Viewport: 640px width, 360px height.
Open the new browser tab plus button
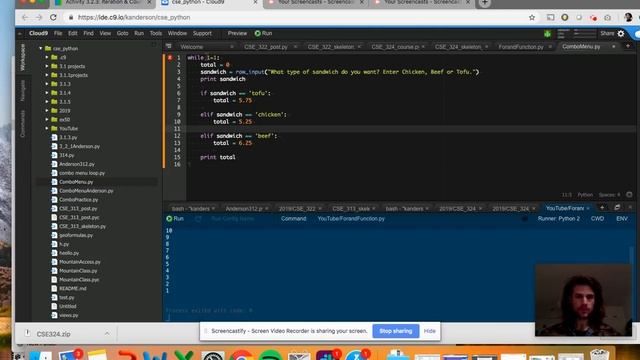[484, 3]
